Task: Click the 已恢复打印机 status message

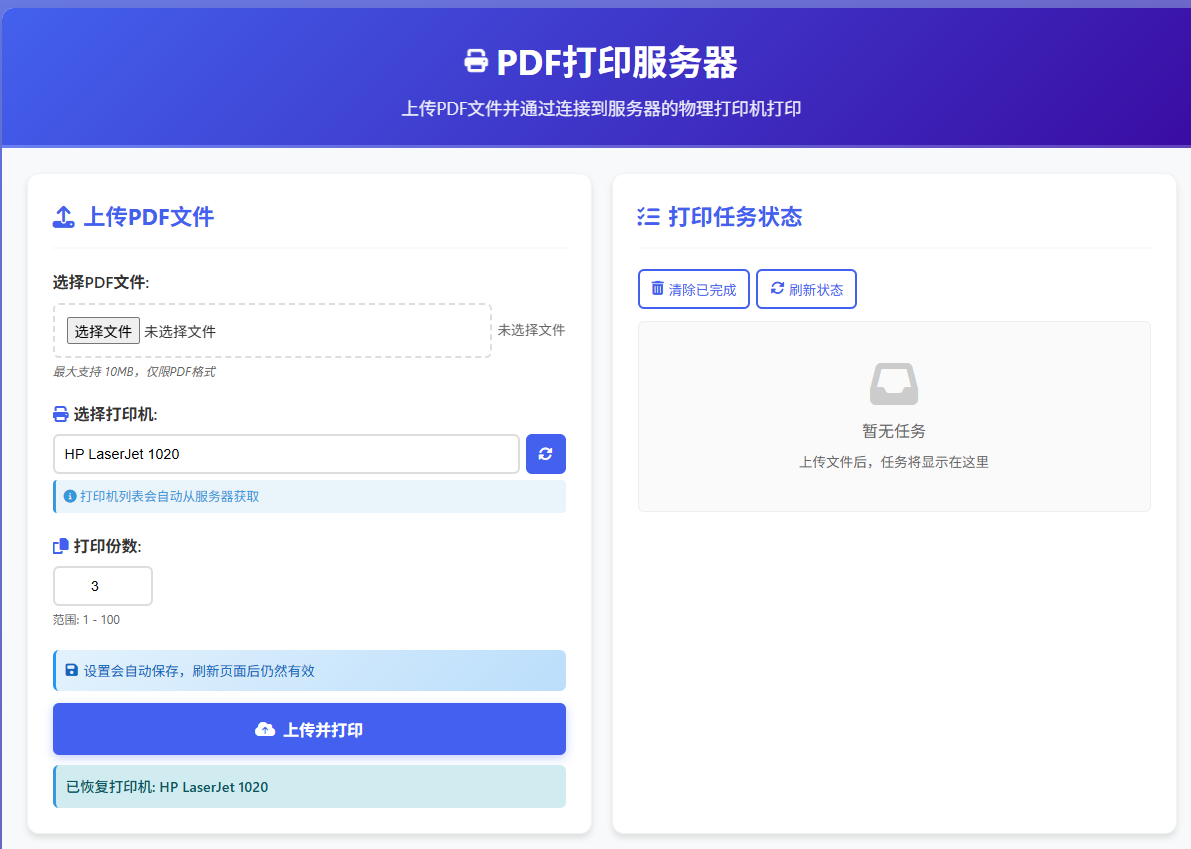Action: pyautogui.click(x=309, y=787)
